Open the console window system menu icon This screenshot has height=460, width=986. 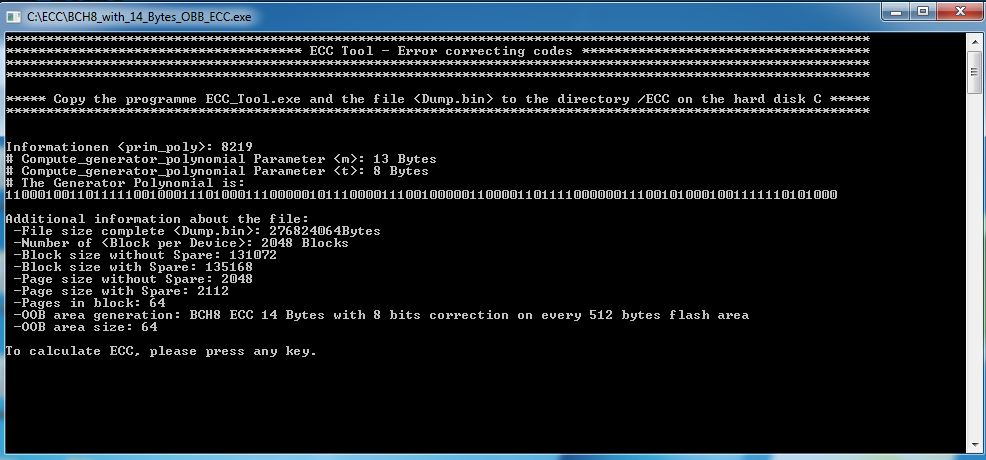[13, 17]
